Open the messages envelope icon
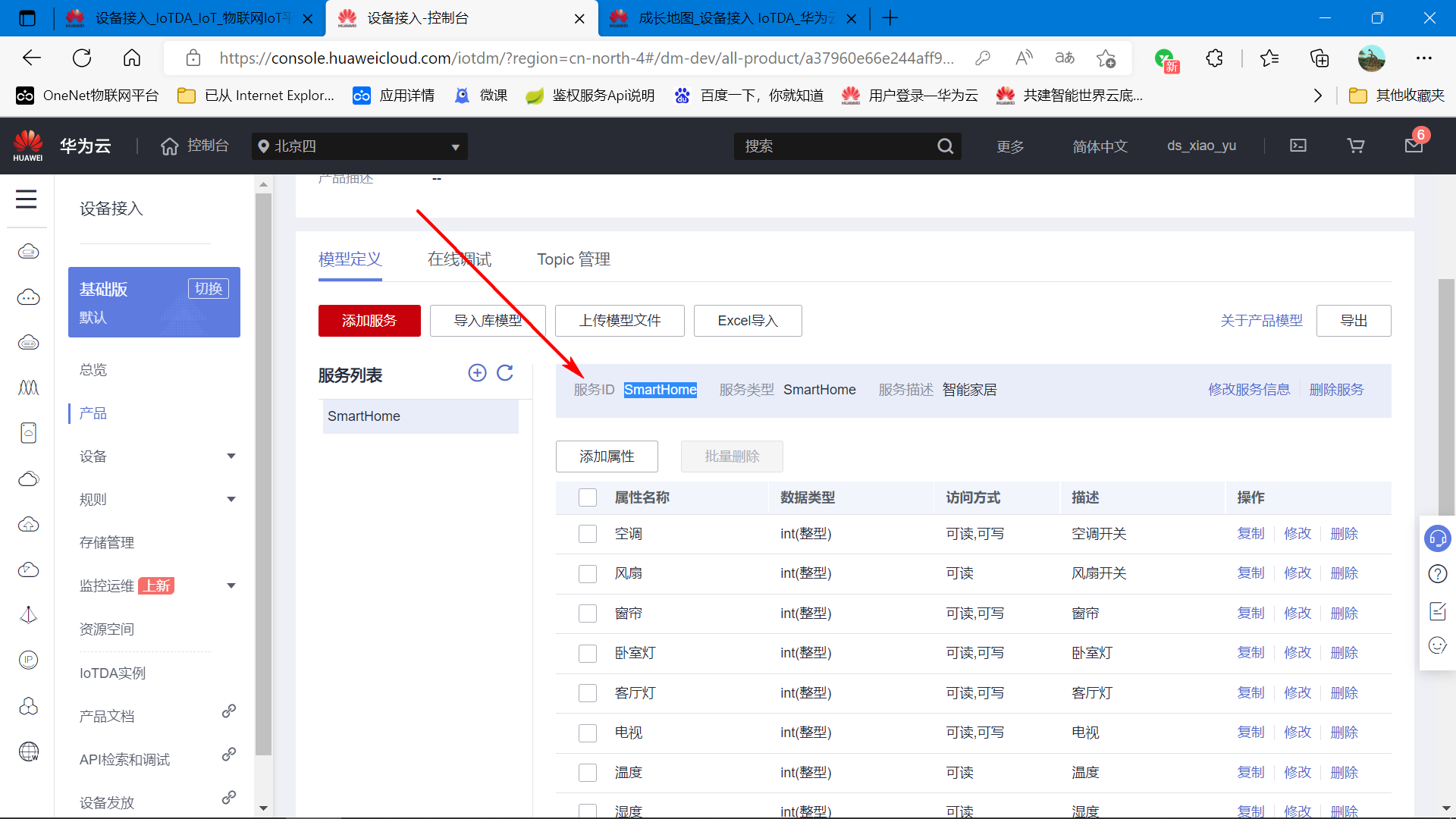 point(1414,146)
